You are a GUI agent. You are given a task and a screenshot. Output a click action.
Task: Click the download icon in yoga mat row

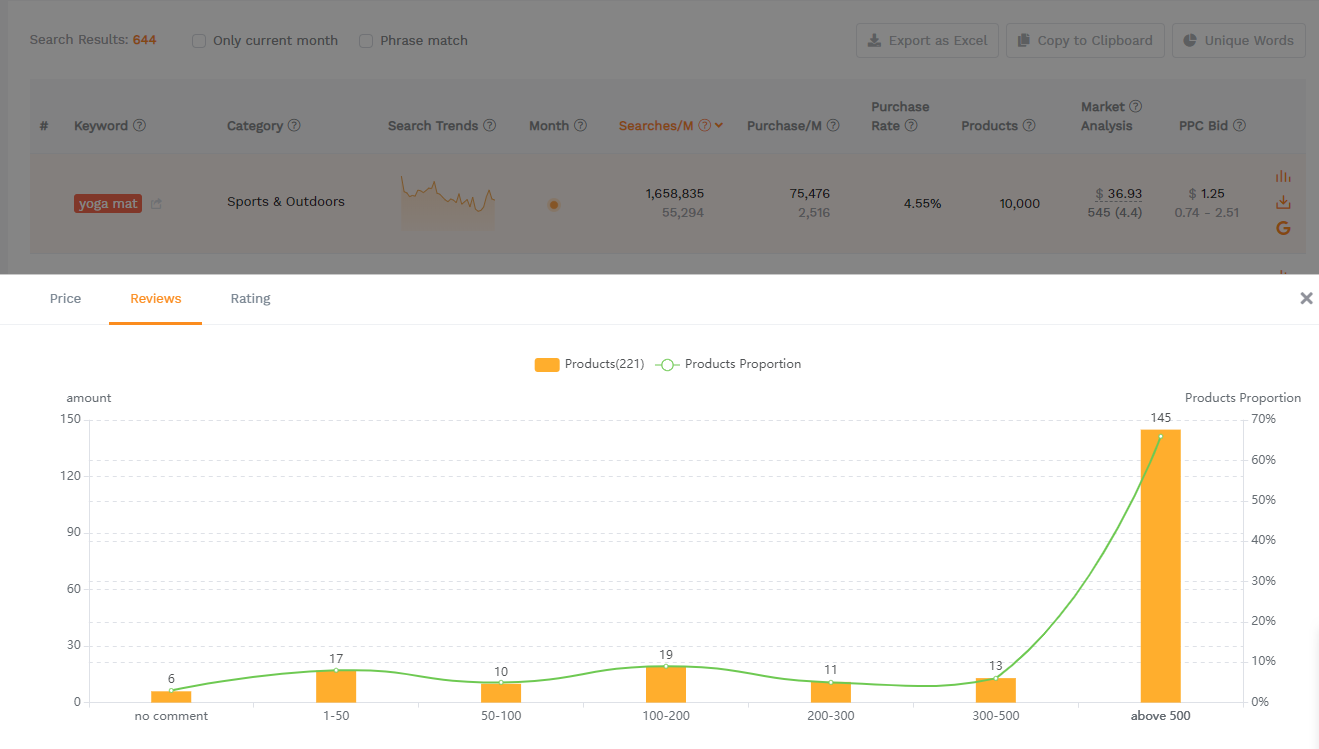click(1283, 203)
